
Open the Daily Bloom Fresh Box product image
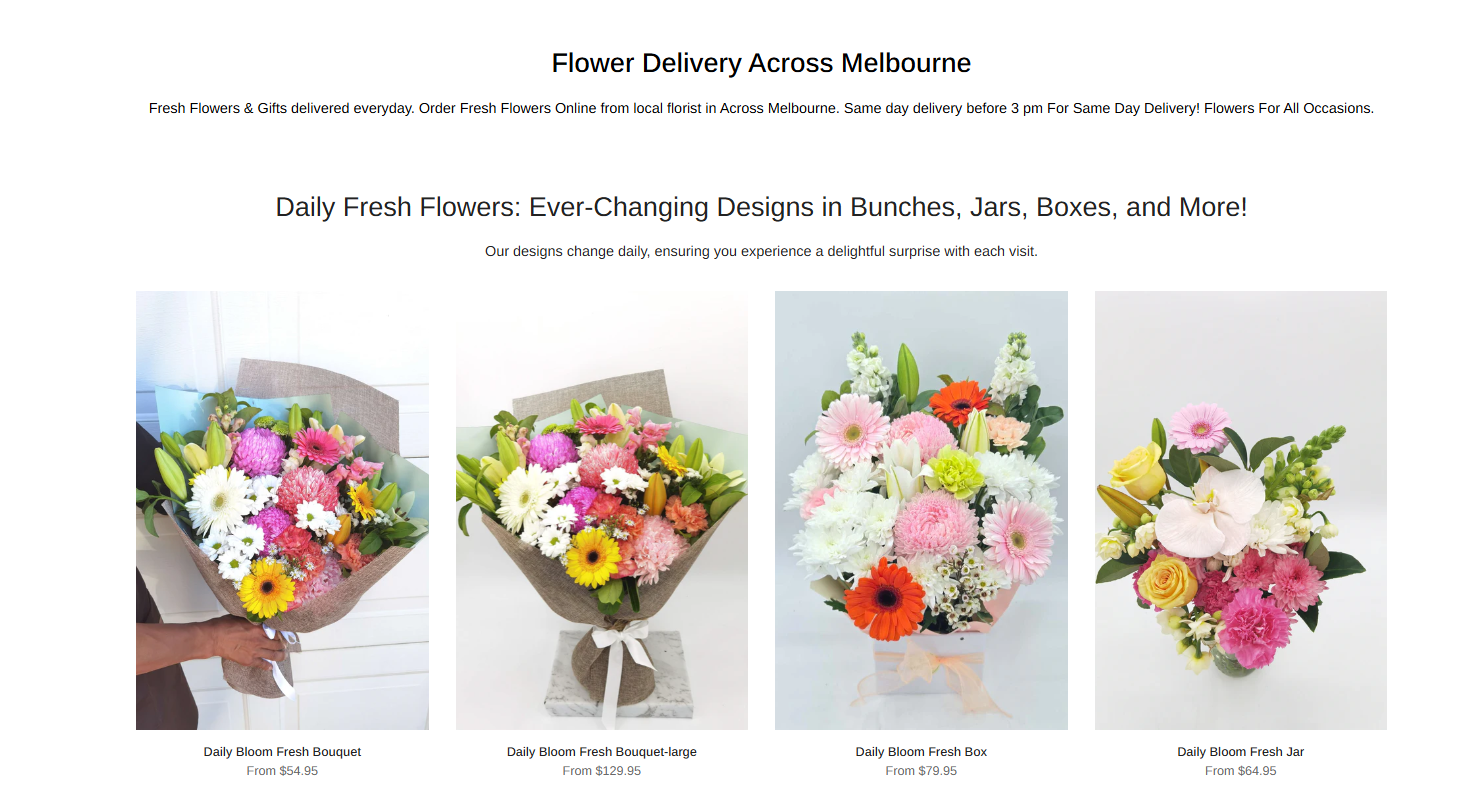[921, 510]
